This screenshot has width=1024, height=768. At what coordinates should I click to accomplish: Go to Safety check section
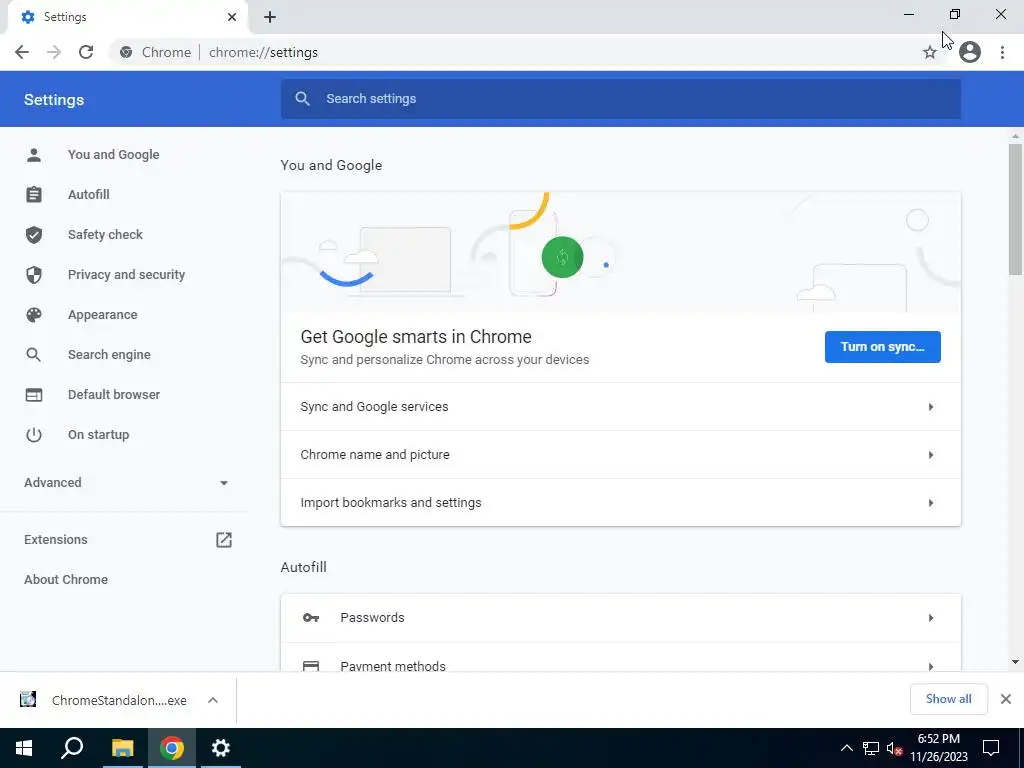(x=105, y=234)
